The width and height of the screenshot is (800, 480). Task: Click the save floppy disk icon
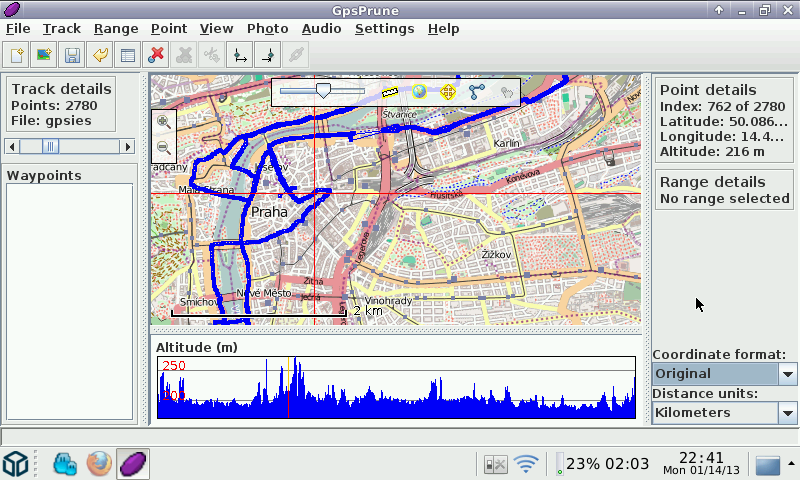coord(72,55)
